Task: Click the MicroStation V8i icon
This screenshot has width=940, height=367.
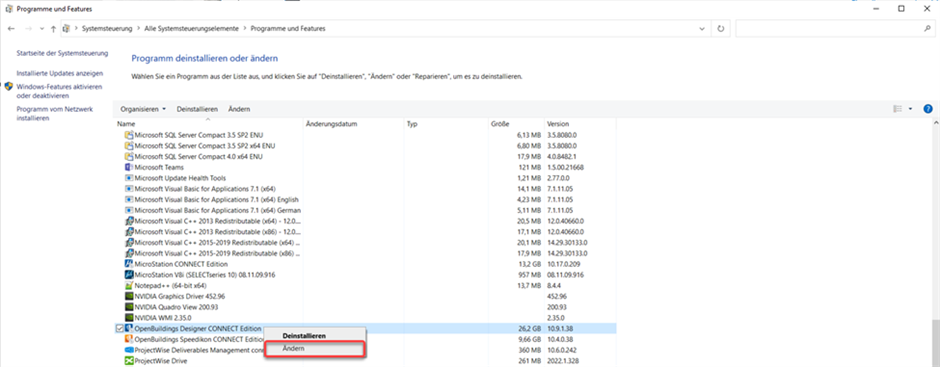Action: click(x=128, y=275)
